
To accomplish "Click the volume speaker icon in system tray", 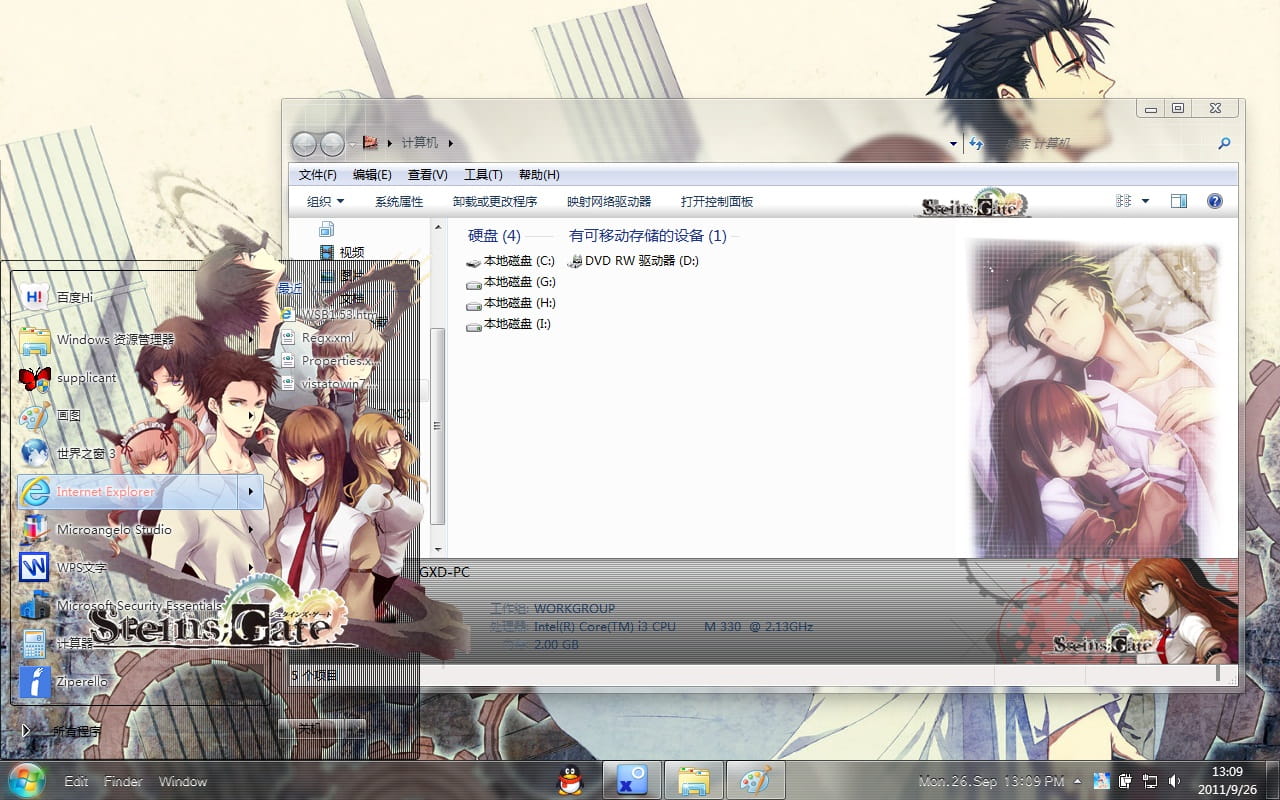I will click(x=1174, y=781).
